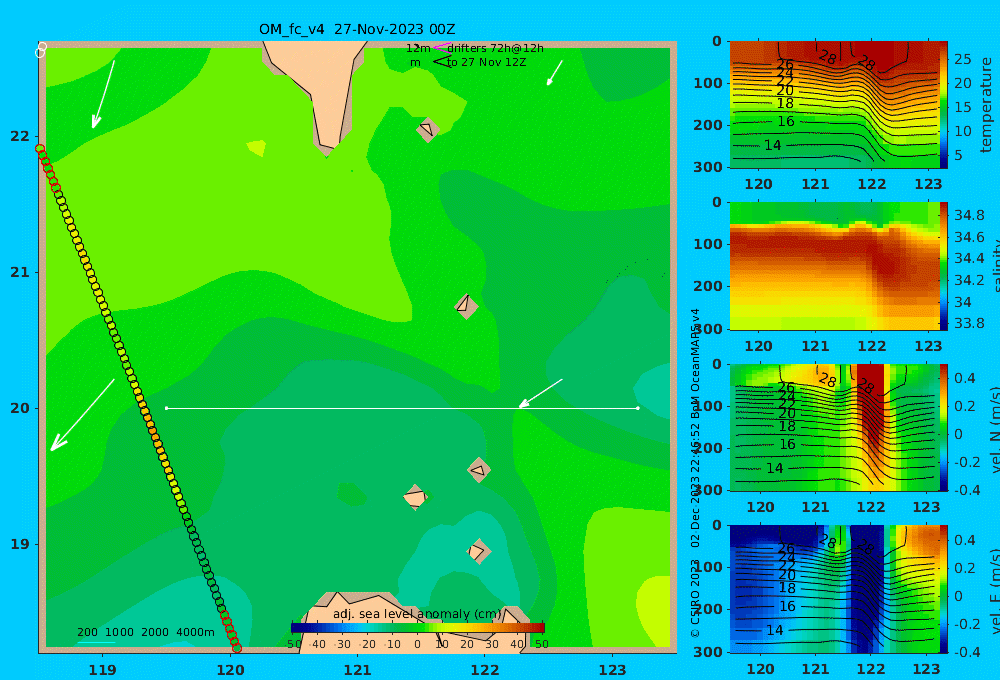Click the red track circle at bottom near 120E
This screenshot has width=1000, height=680.
[237, 648]
